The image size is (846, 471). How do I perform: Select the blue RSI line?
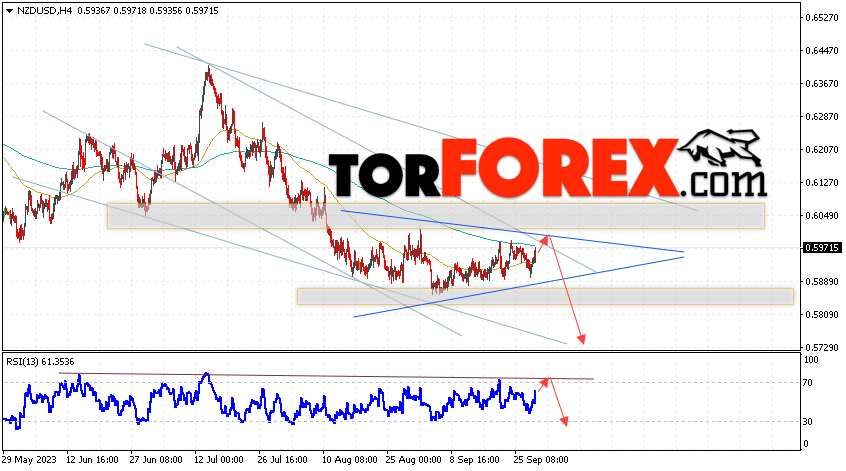pyautogui.click(x=270, y=402)
